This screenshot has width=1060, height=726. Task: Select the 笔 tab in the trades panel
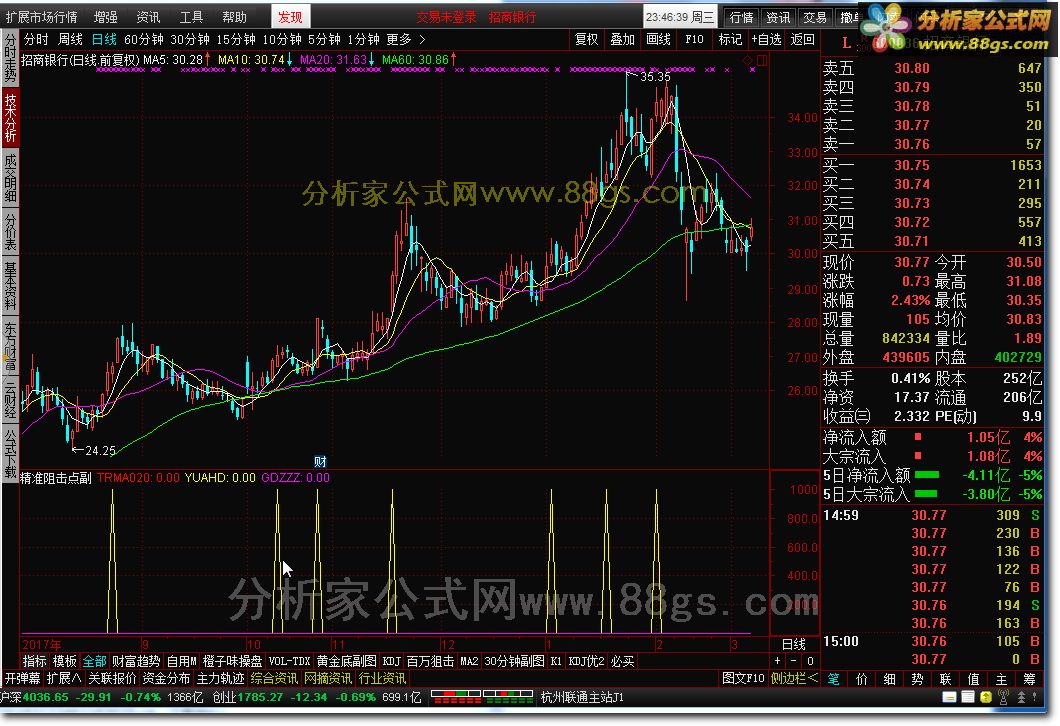tap(834, 679)
